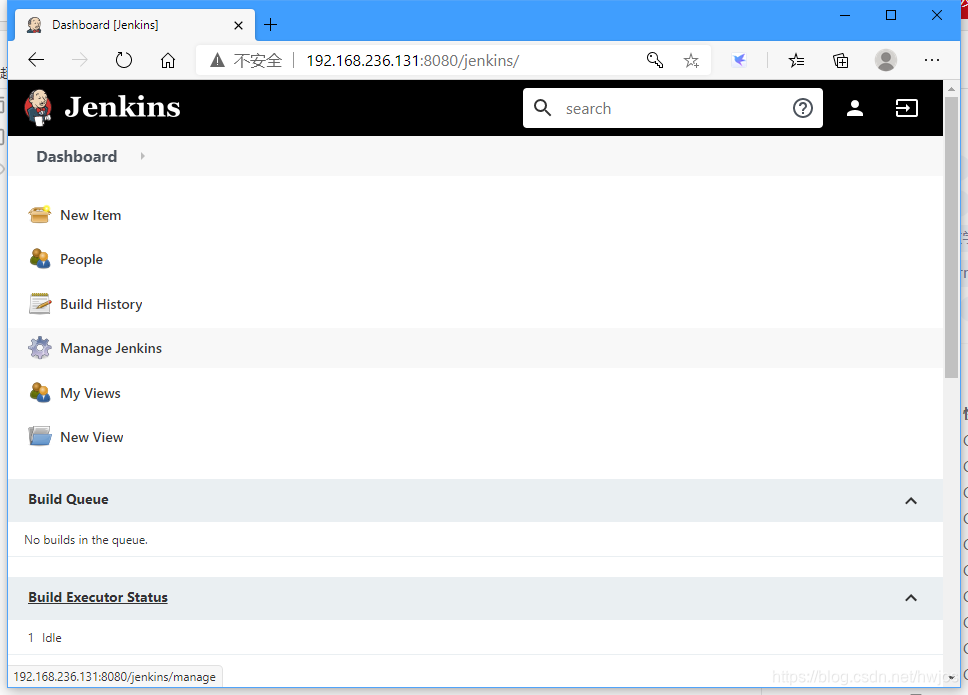Reload the page with refresh icon
The width and height of the screenshot is (968, 695).
123,60
